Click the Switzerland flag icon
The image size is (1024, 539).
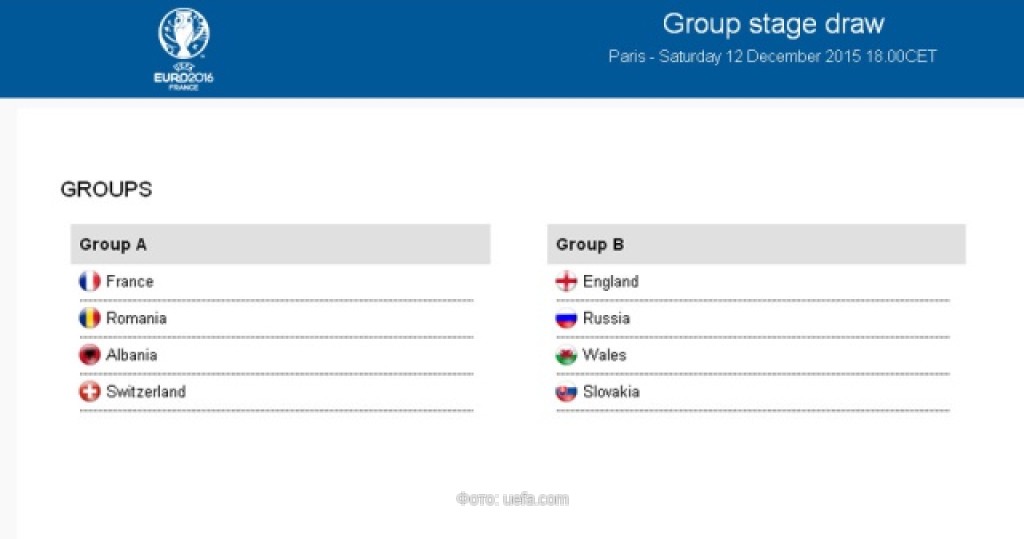pyautogui.click(x=90, y=392)
